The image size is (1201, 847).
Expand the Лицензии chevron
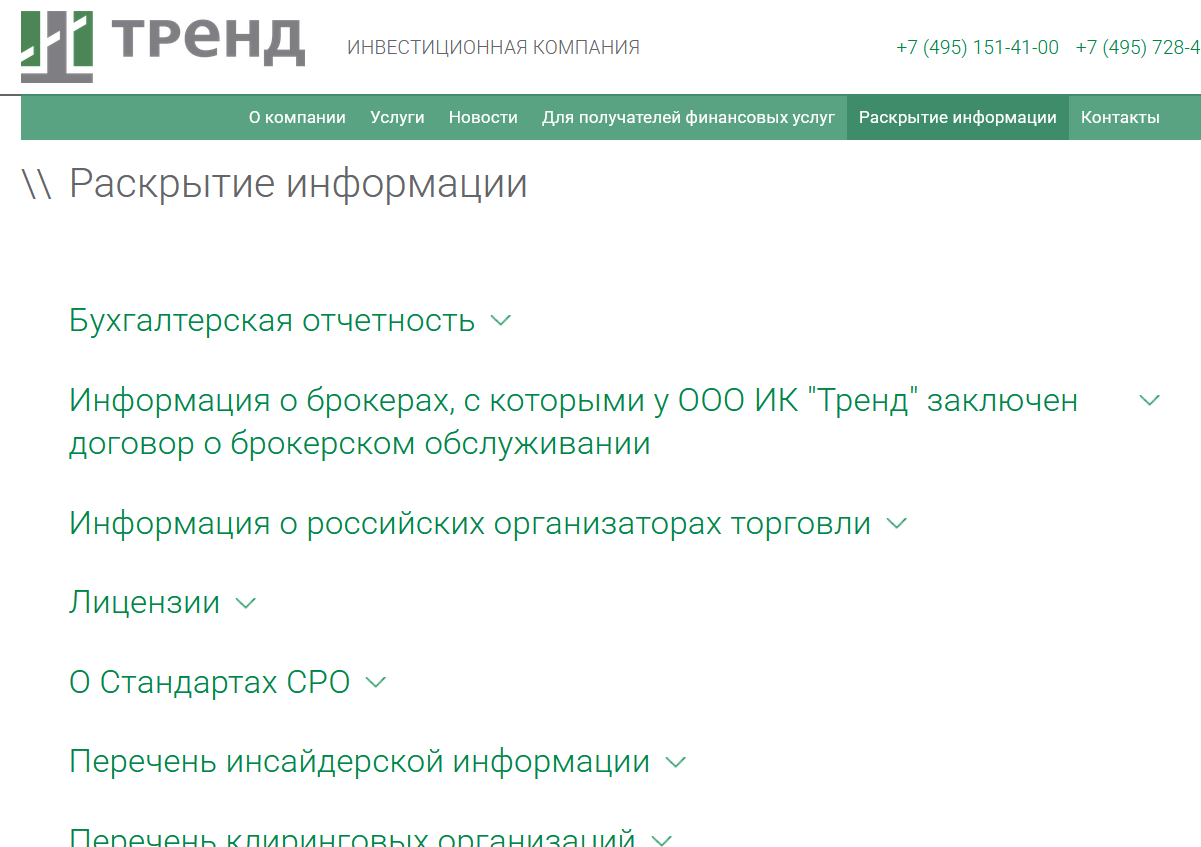tap(246, 603)
